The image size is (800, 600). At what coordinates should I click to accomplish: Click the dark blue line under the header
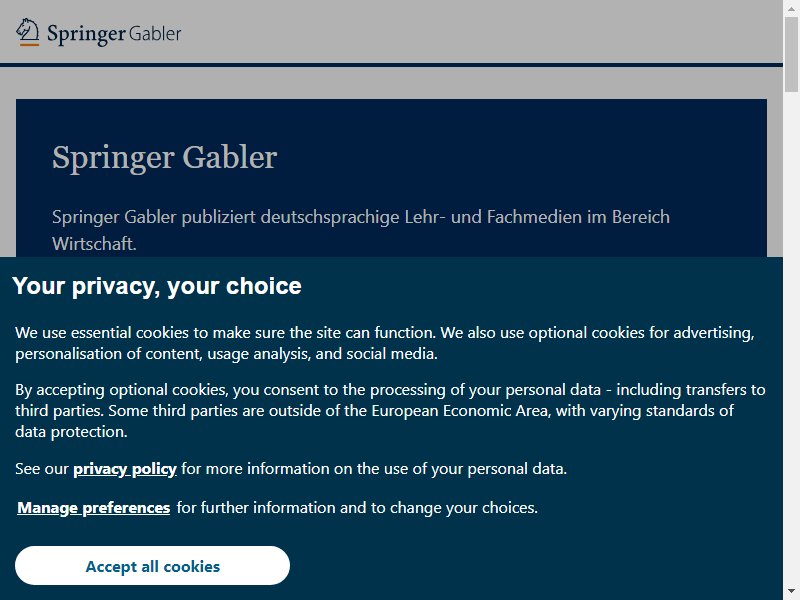pos(391,65)
